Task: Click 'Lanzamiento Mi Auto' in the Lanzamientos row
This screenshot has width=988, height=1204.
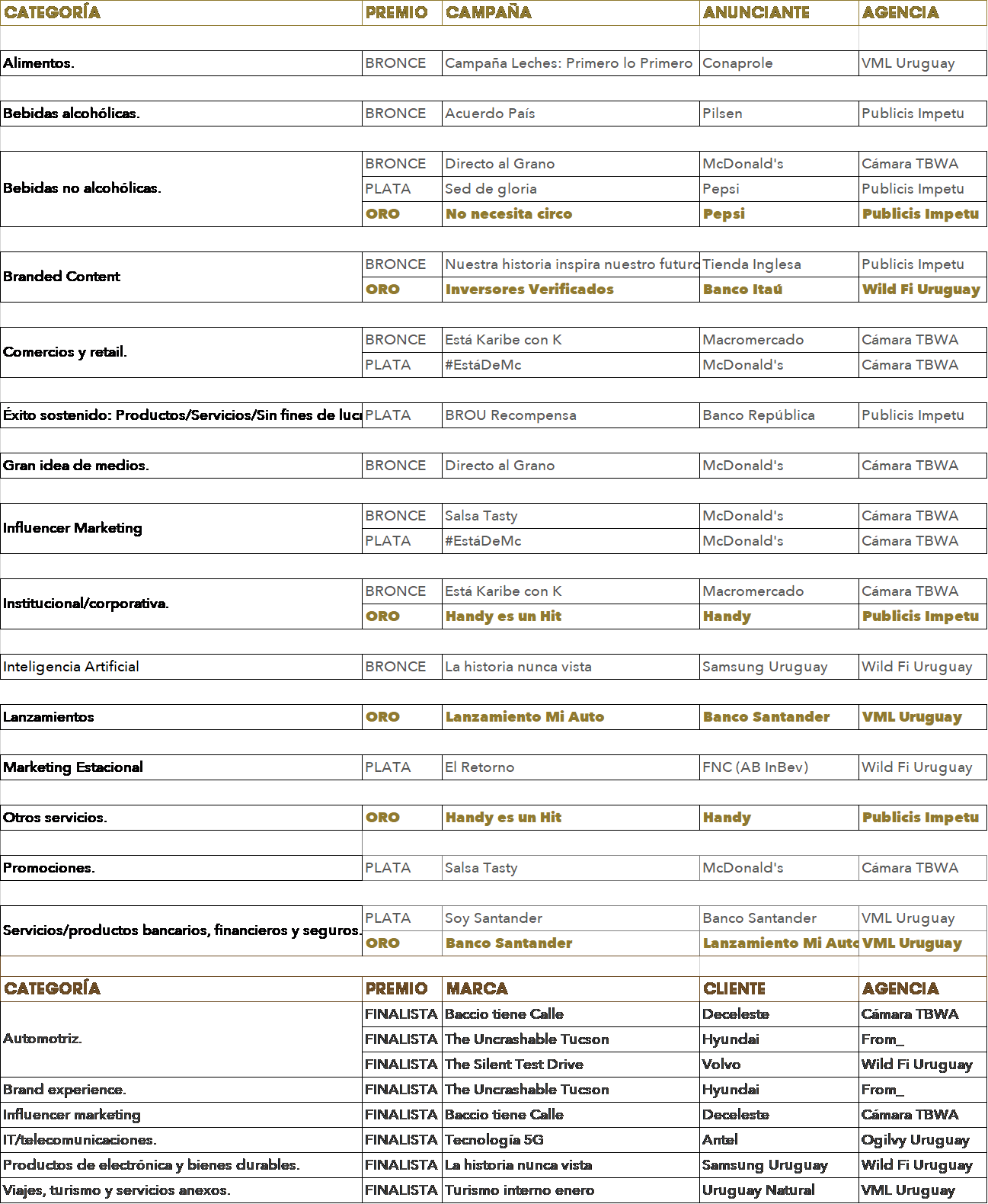Action: pos(571,717)
